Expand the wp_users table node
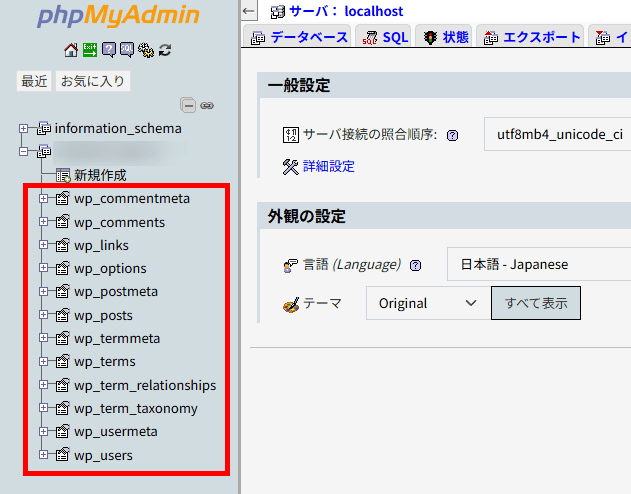This screenshot has width=631, height=494. [43, 455]
